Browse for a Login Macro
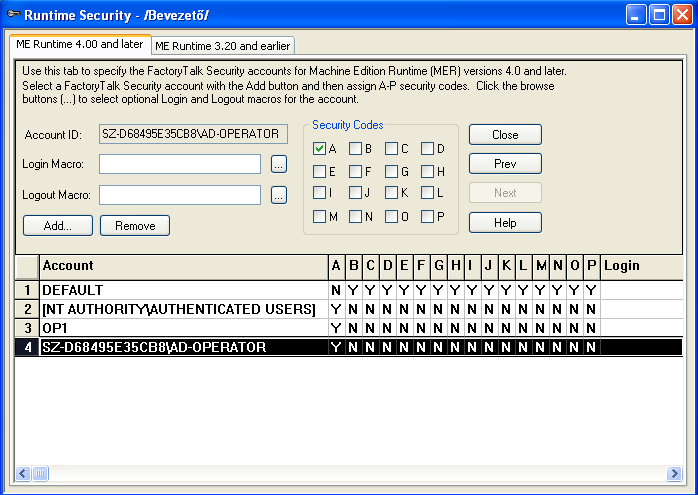Screen dimensions: 698x495 coord(279,164)
